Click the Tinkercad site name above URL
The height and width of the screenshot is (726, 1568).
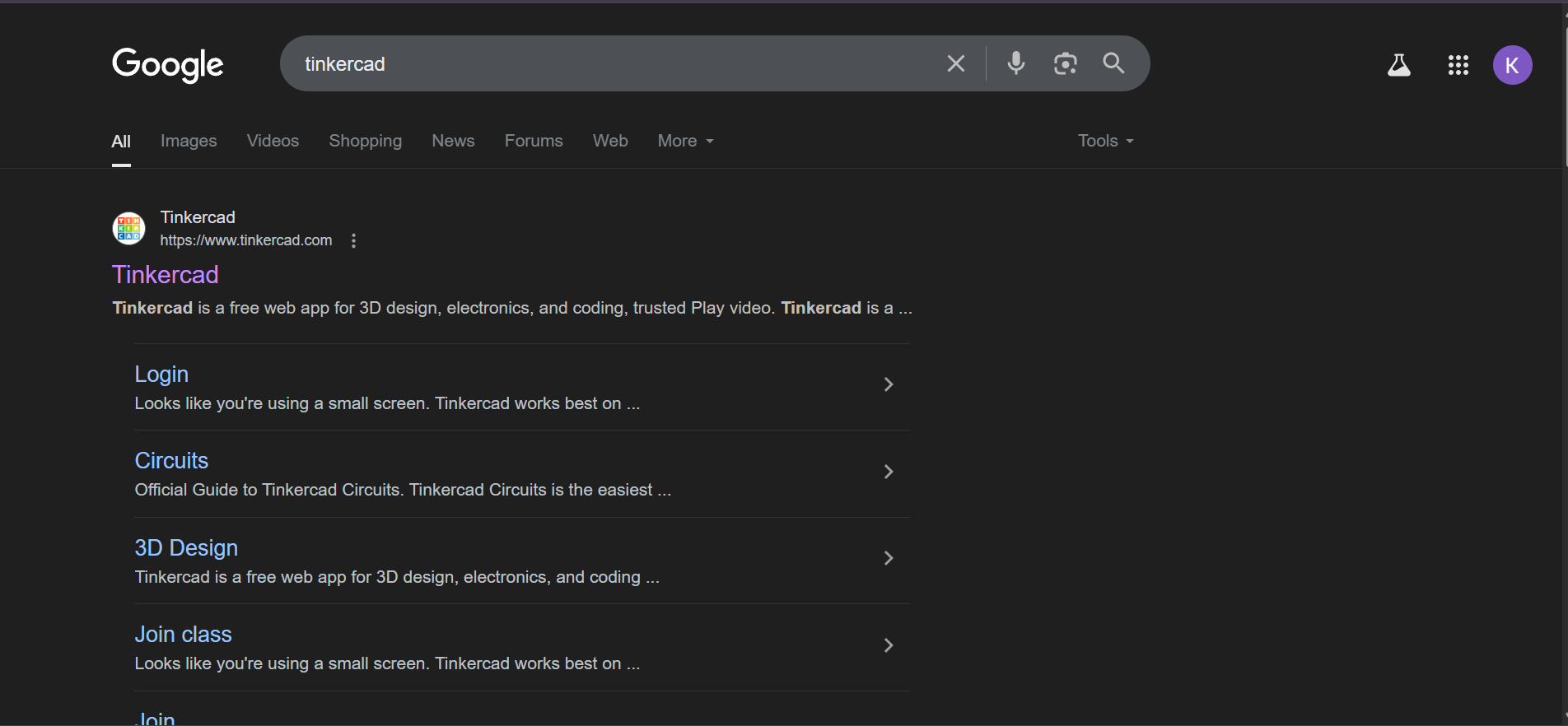pyautogui.click(x=198, y=217)
